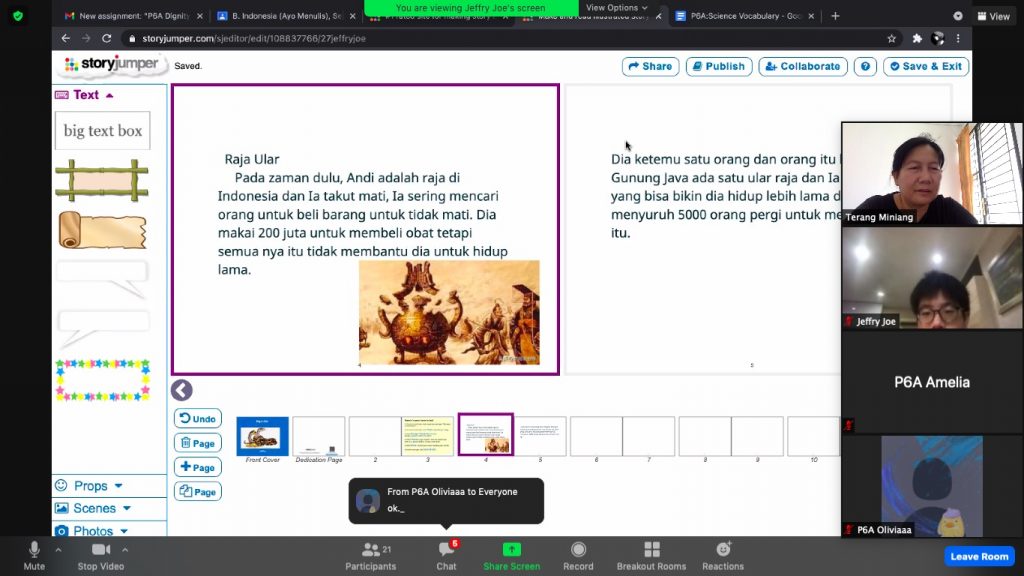Choose the big text box template
Viewport: 1024px width, 576px height.
[x=102, y=131]
